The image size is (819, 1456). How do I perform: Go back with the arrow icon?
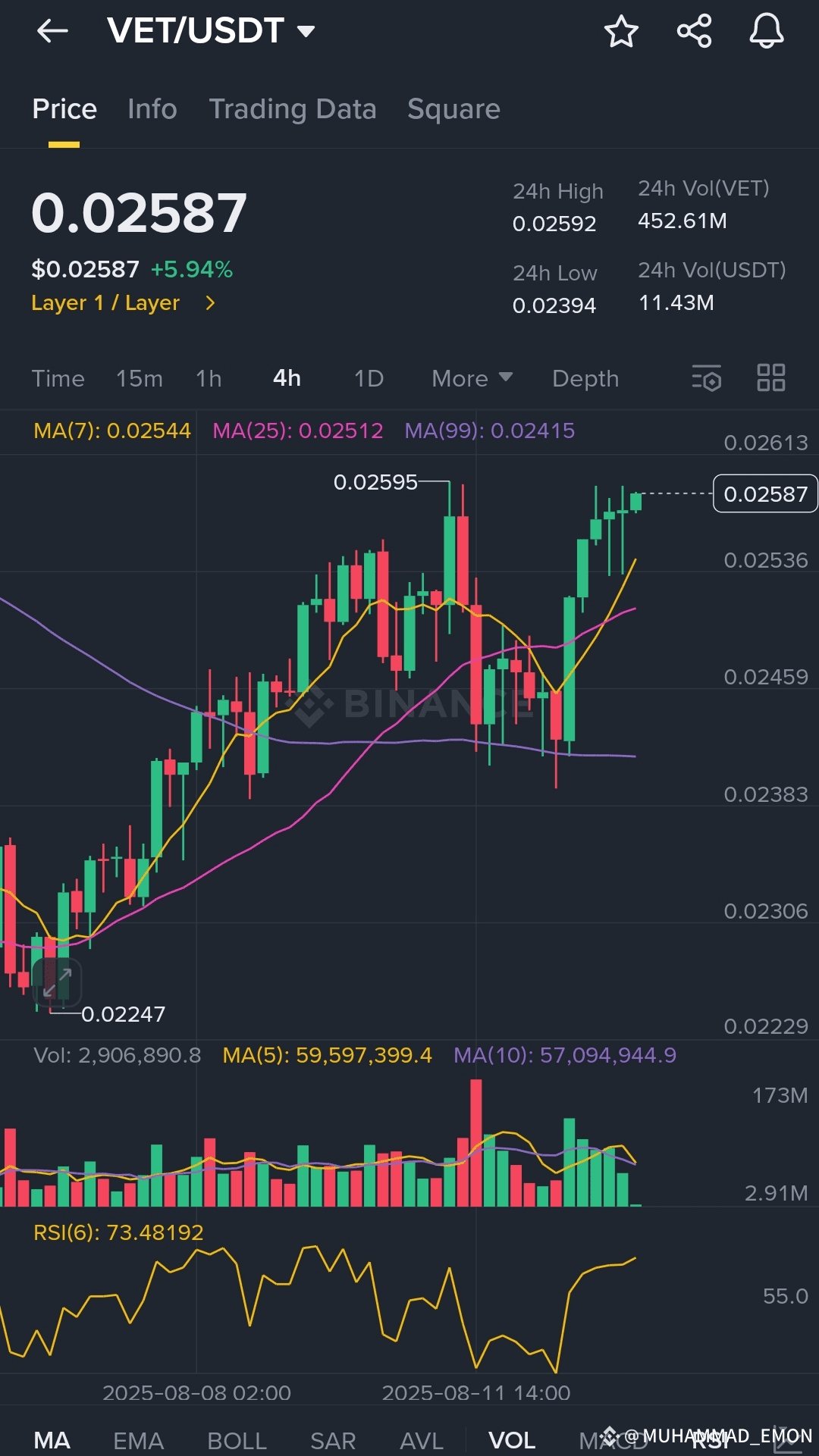52,30
